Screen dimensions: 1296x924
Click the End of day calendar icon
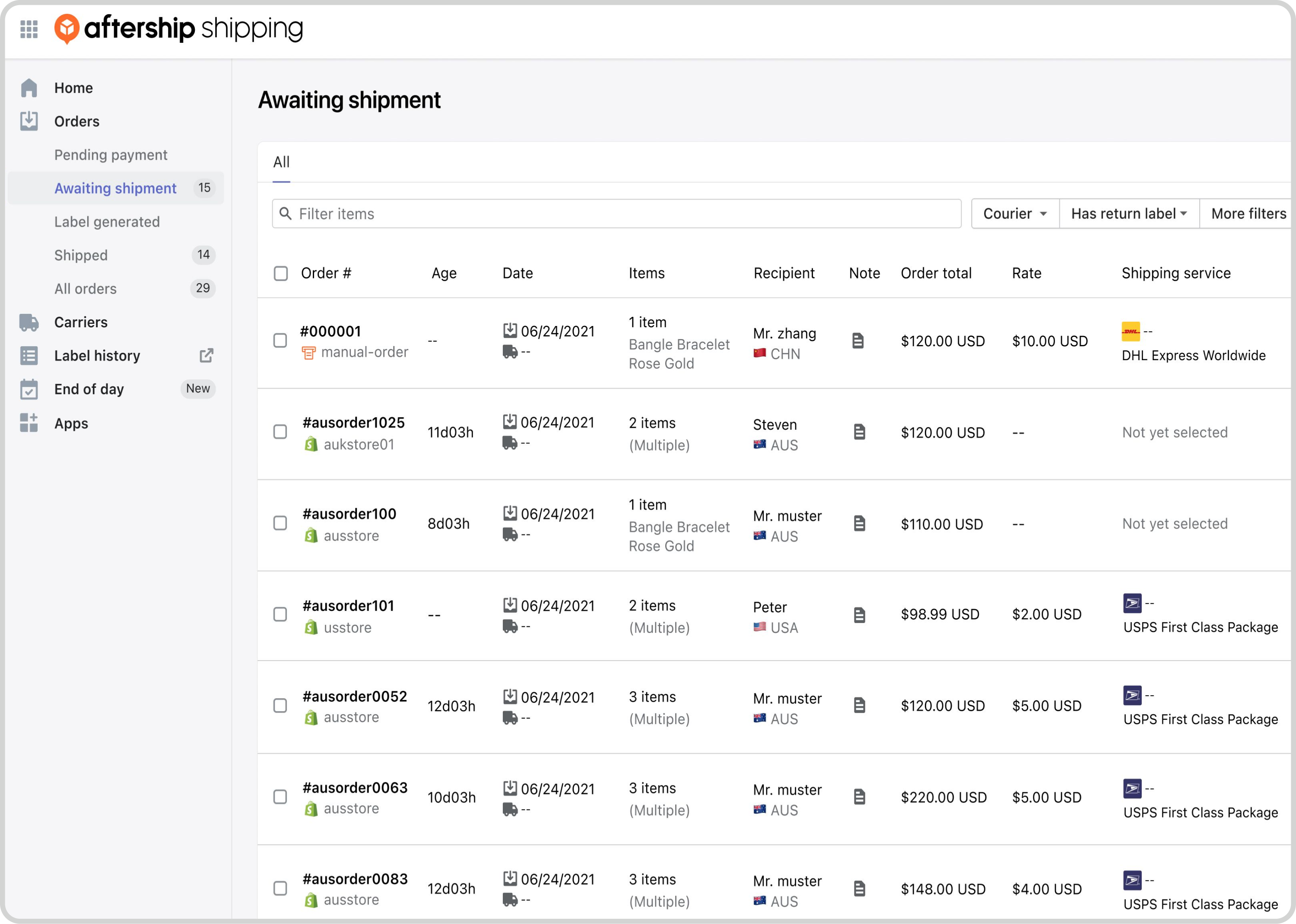[29, 389]
